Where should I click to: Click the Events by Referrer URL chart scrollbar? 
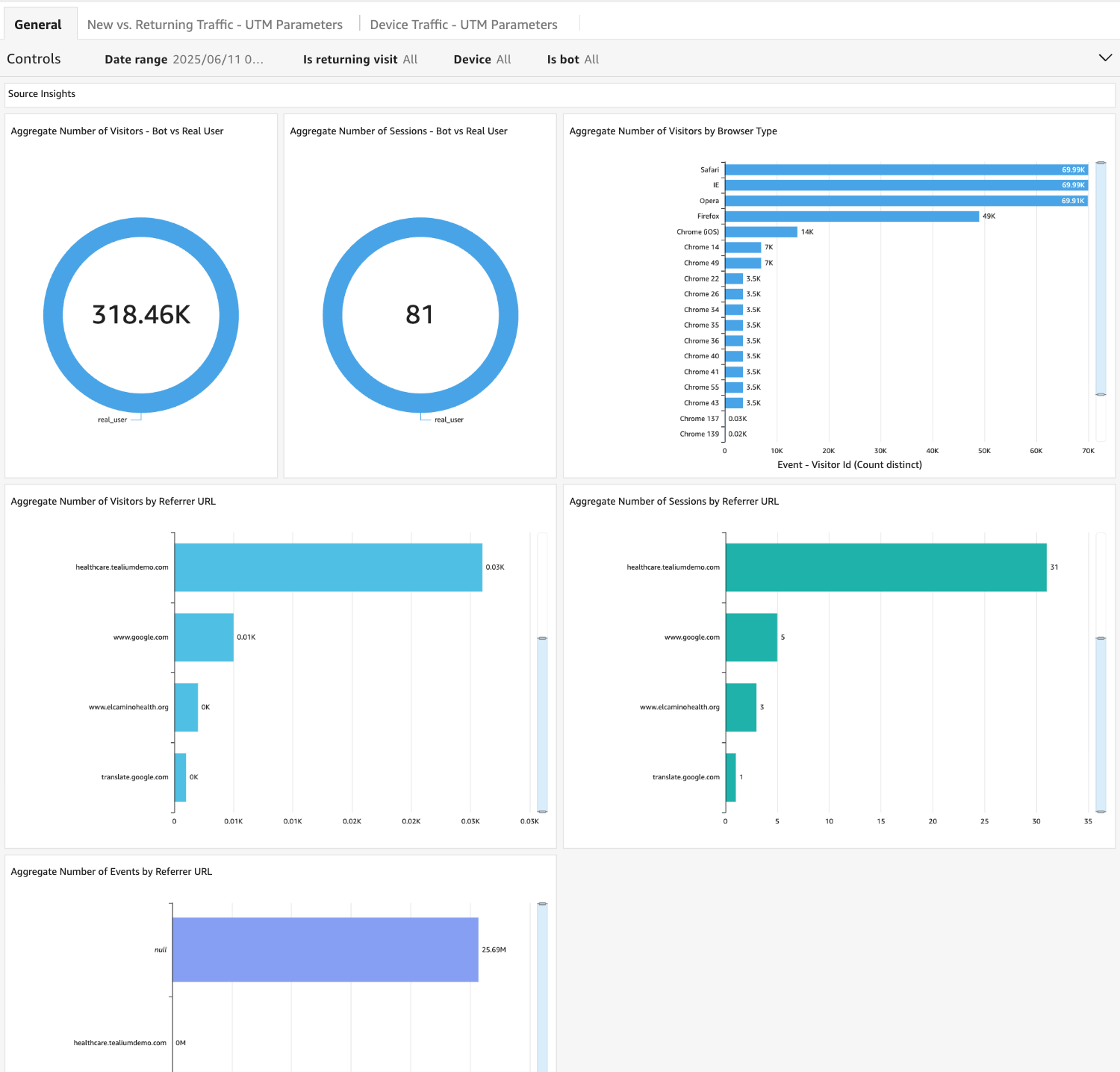(x=542, y=985)
